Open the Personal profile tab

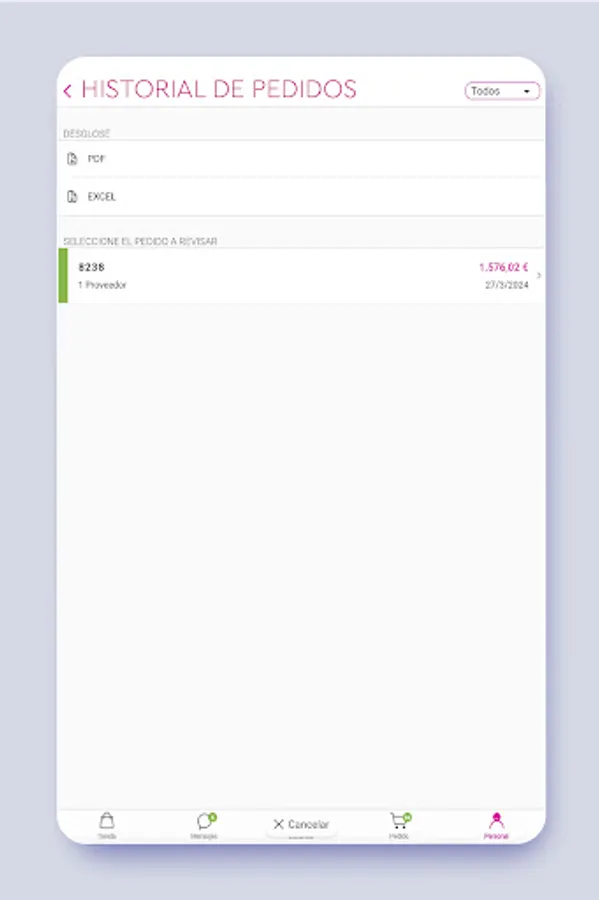(496, 825)
